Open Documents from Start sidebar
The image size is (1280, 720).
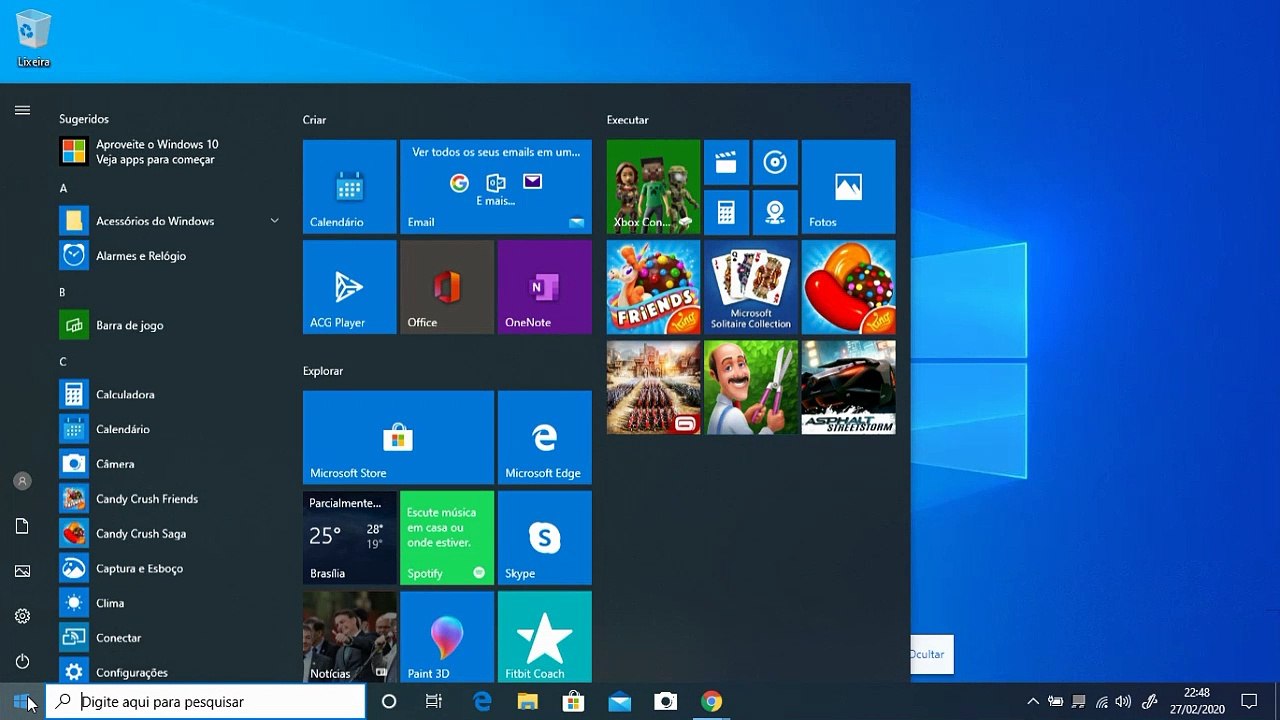[22, 526]
